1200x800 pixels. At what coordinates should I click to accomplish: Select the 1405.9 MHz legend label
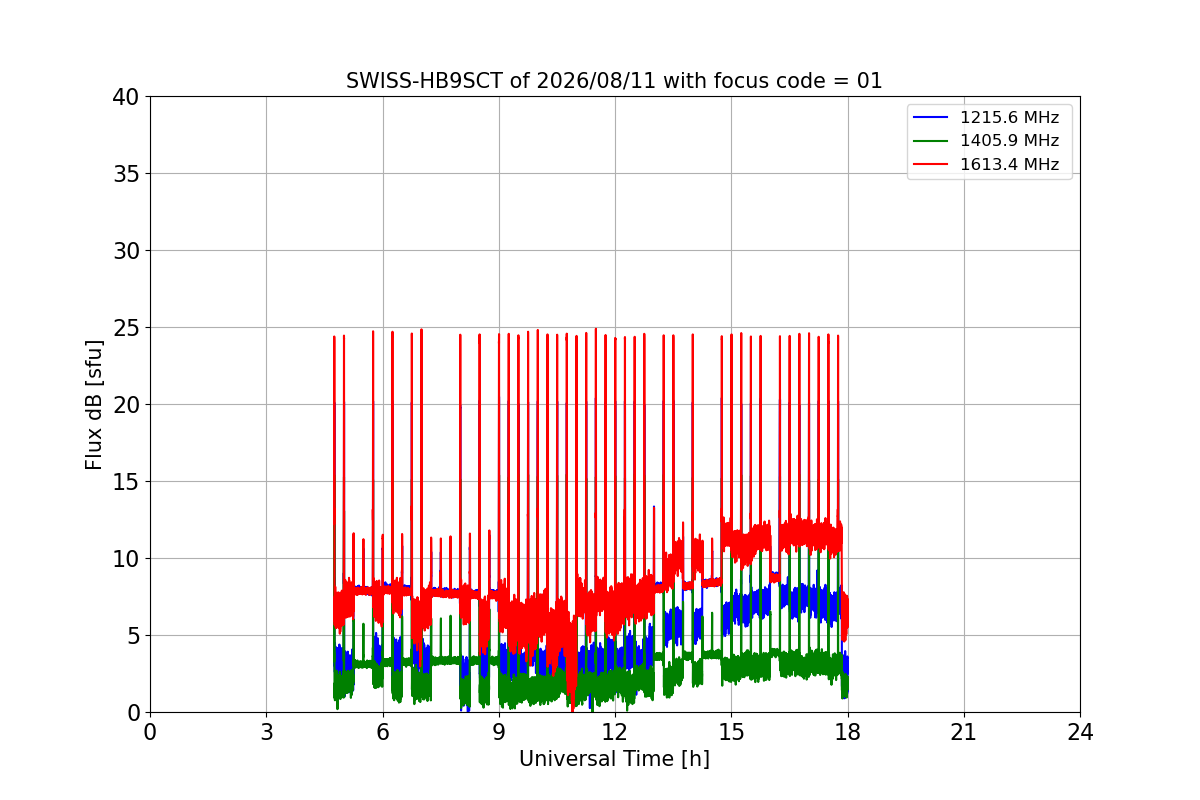point(1009,141)
